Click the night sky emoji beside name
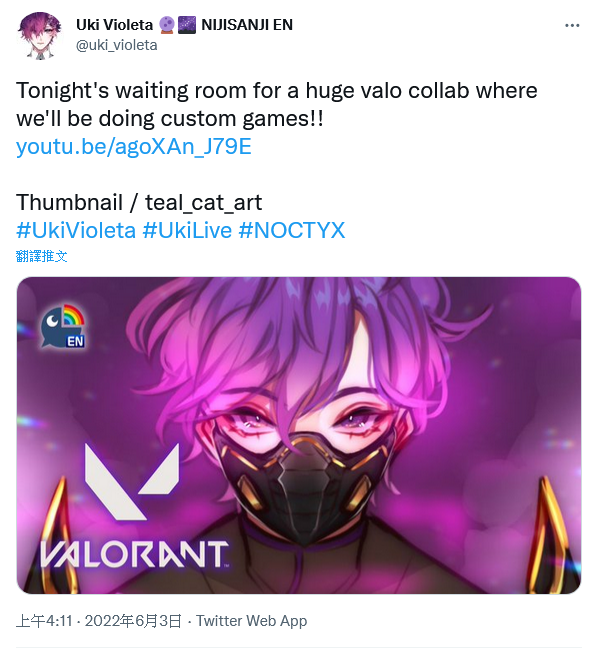The width and height of the screenshot is (598, 648). coord(186,25)
